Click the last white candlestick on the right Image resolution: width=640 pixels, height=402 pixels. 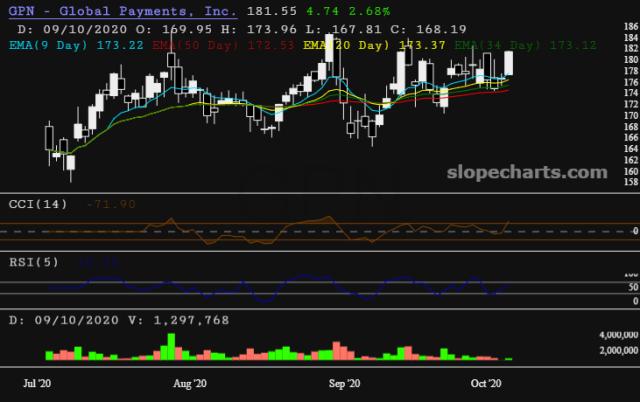click(x=509, y=62)
